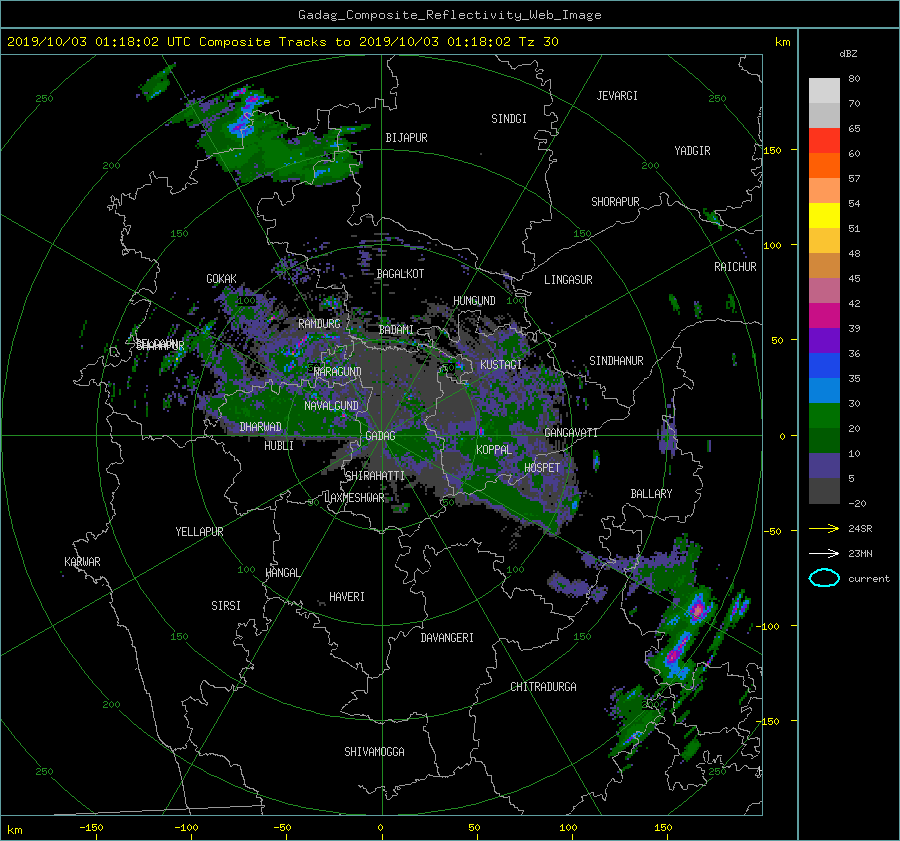Pick the magenta 42 dBZ color swatch
The height and width of the screenshot is (841, 900).
[x=824, y=315]
